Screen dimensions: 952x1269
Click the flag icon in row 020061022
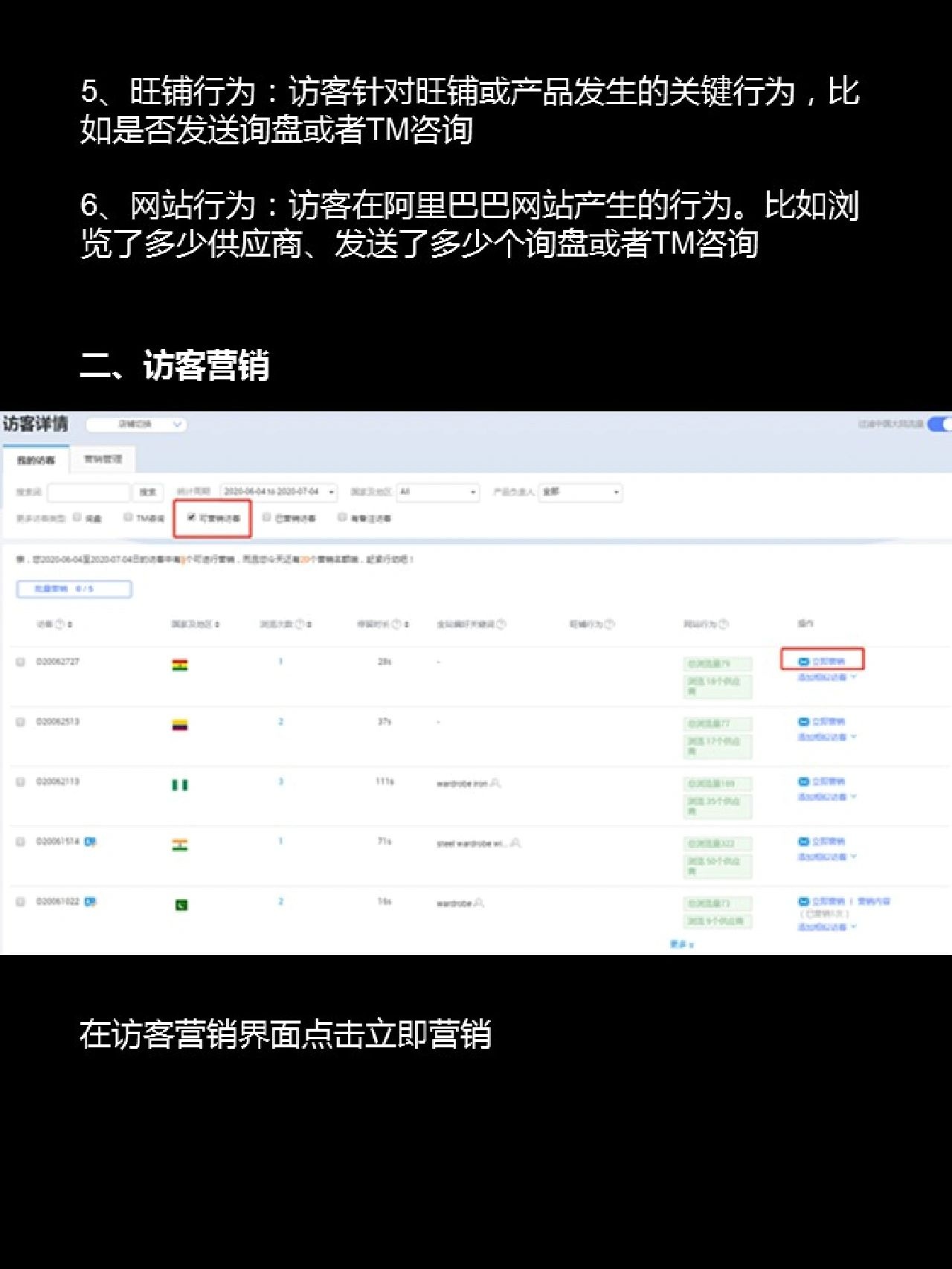click(181, 905)
